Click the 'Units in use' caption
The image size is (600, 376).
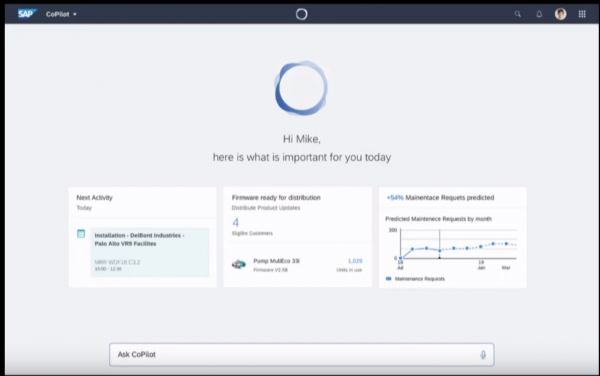pos(349,270)
